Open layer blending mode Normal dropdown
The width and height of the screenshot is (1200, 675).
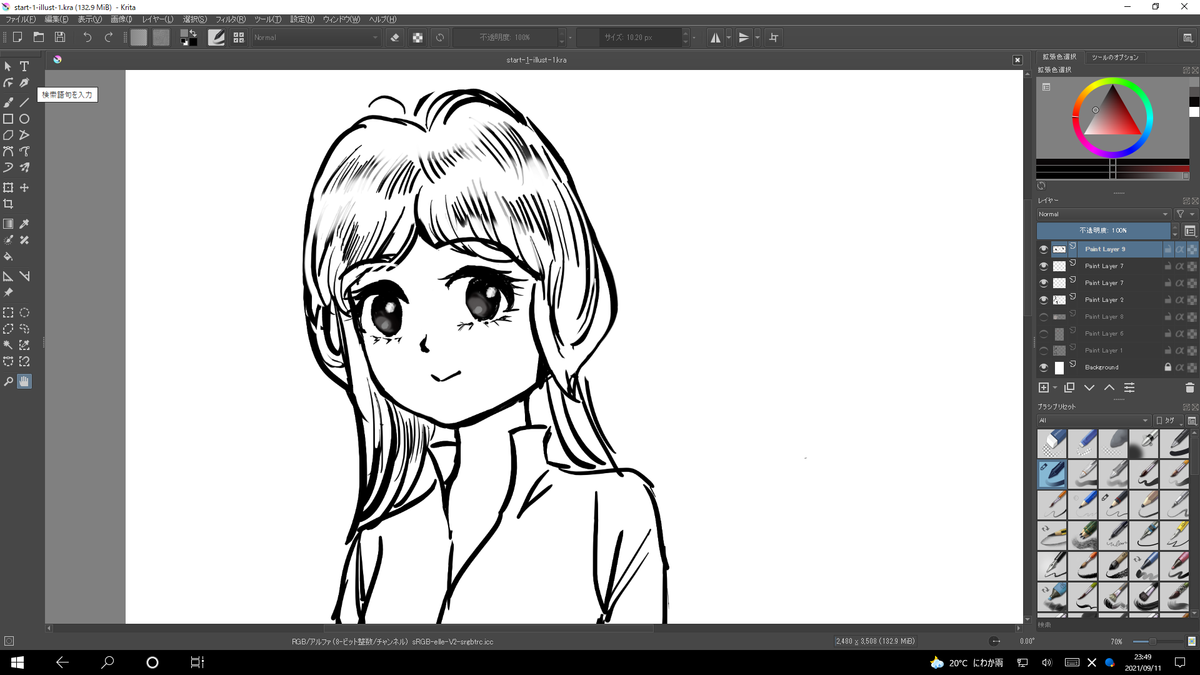1103,214
